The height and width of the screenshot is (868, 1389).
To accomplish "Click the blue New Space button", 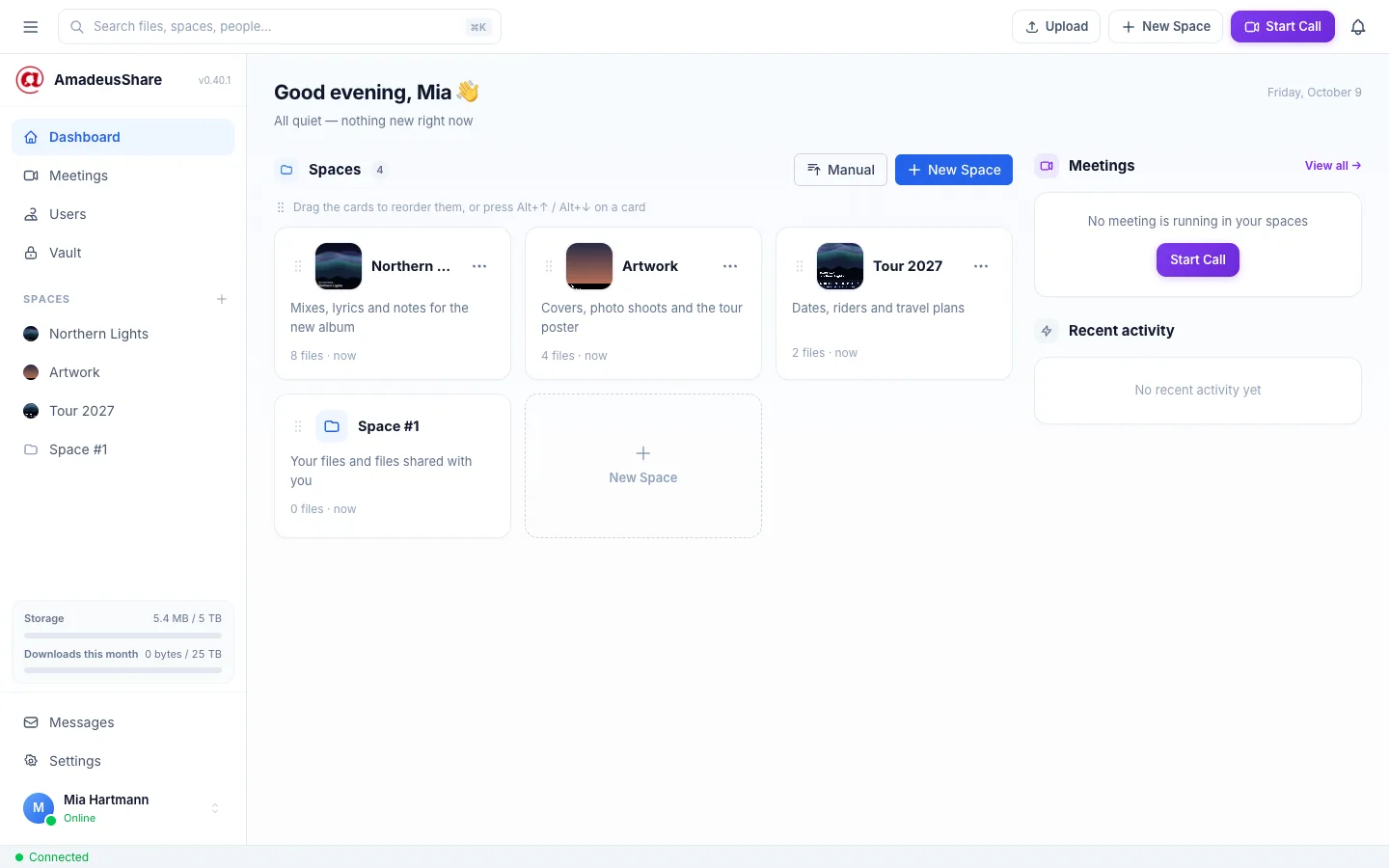I will click(x=954, y=170).
